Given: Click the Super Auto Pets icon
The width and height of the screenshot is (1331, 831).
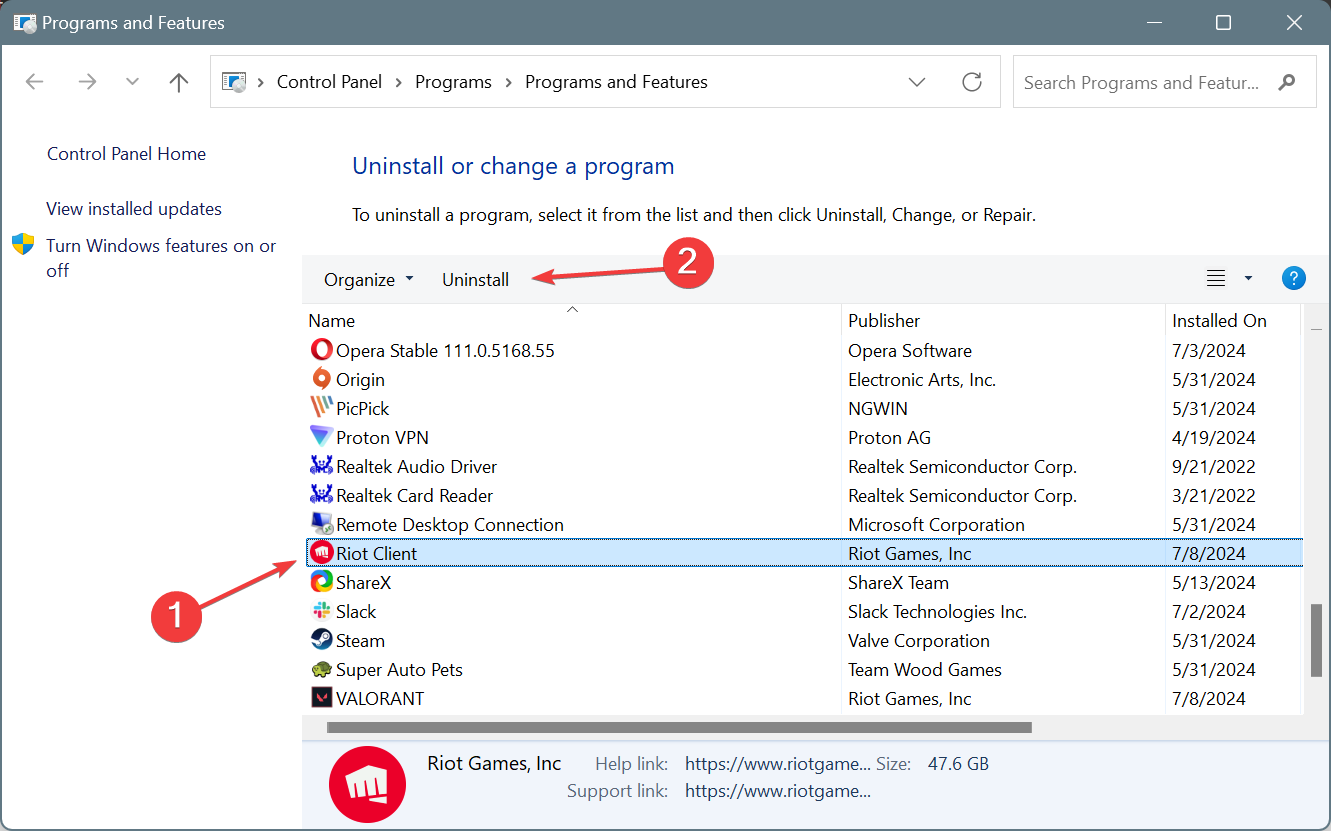Looking at the screenshot, I should coord(321,669).
